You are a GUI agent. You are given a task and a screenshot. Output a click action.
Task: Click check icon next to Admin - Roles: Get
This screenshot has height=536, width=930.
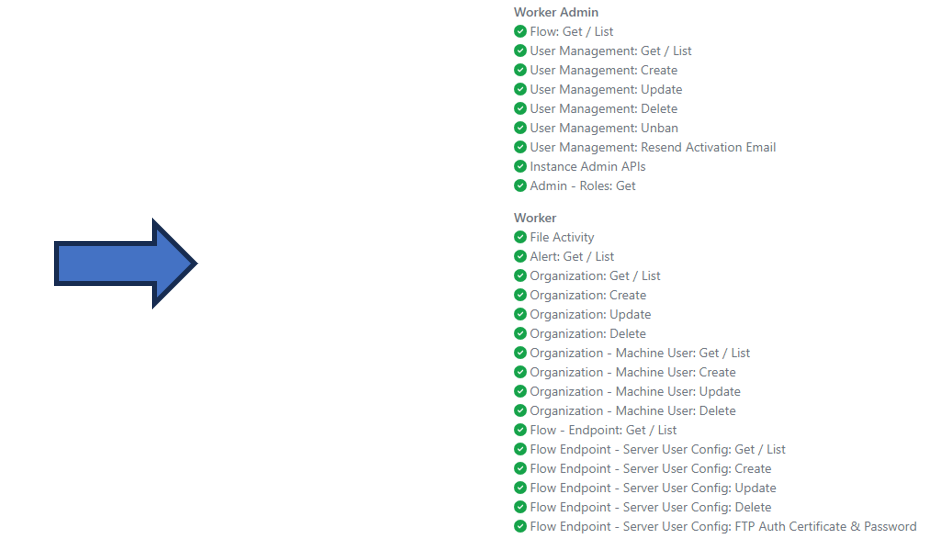tap(520, 186)
